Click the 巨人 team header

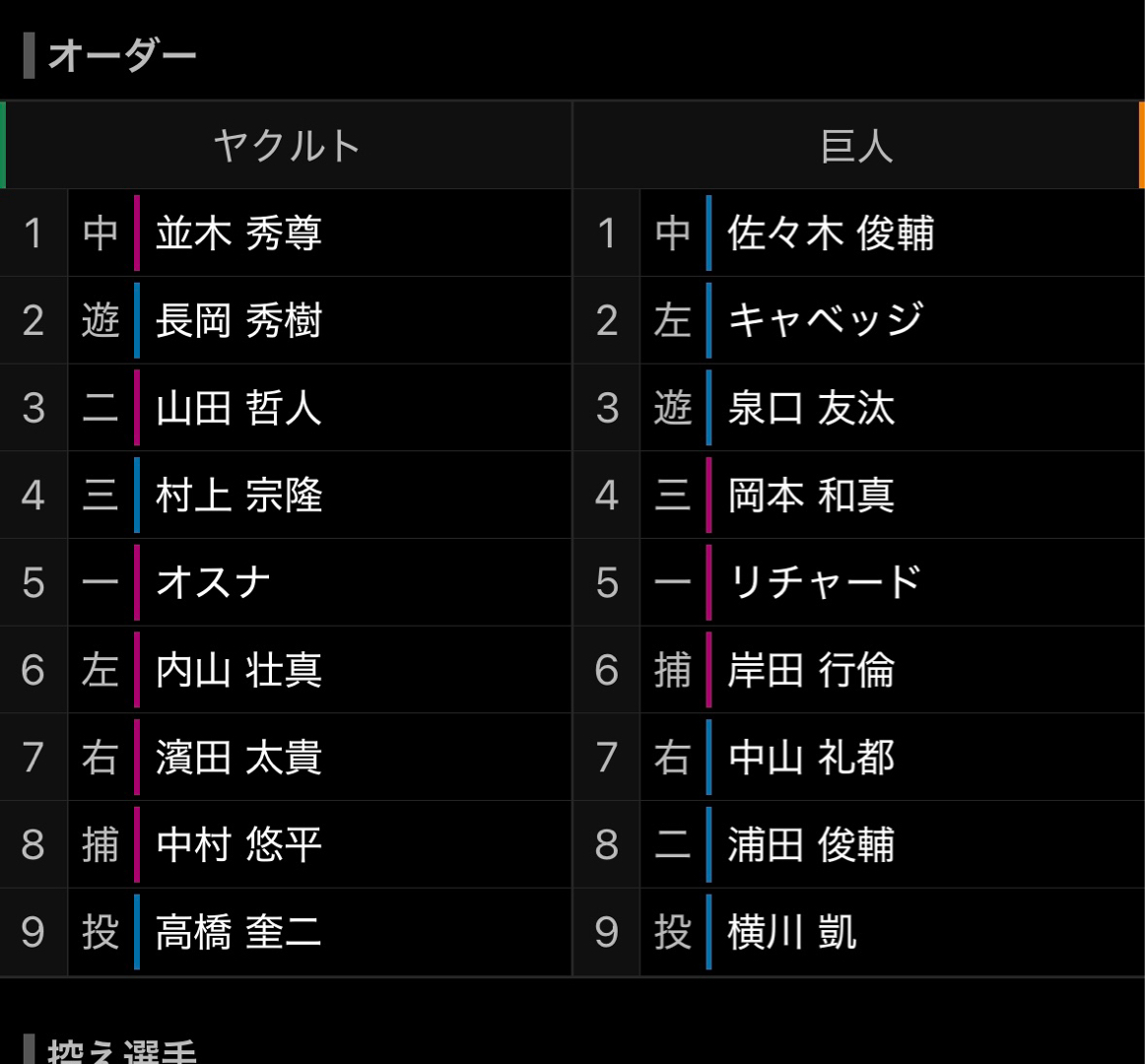click(x=856, y=146)
